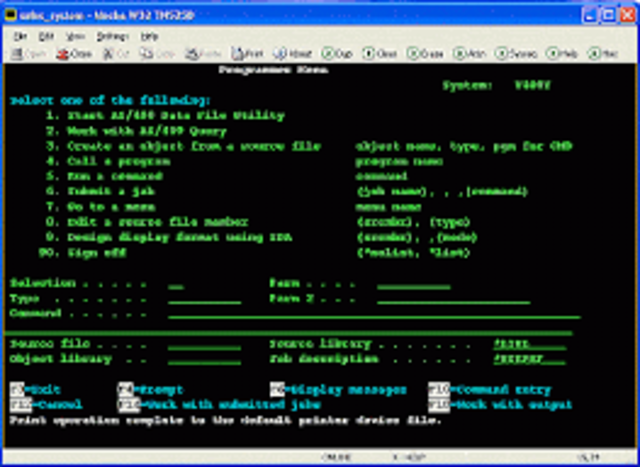
Task: Click the Close session toolbar icon
Action: point(74,53)
